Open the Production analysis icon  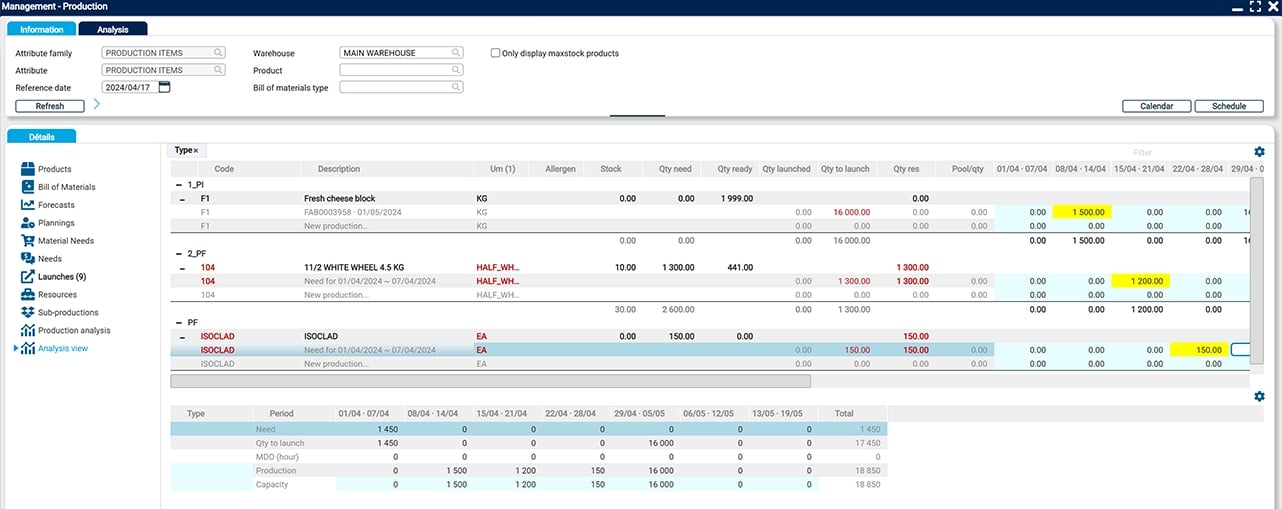click(28, 331)
